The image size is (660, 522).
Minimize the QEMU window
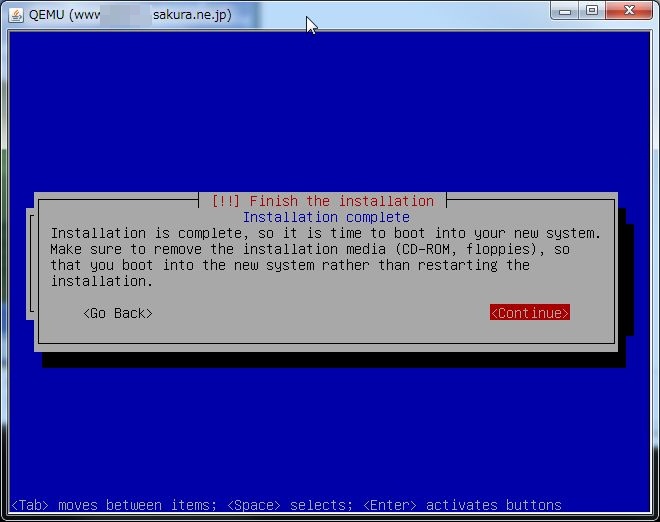pyautogui.click(x=564, y=11)
